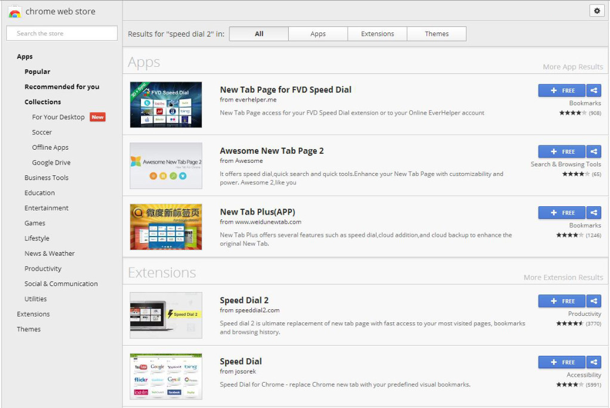Browse Productivity category in sidebar

pos(43,269)
